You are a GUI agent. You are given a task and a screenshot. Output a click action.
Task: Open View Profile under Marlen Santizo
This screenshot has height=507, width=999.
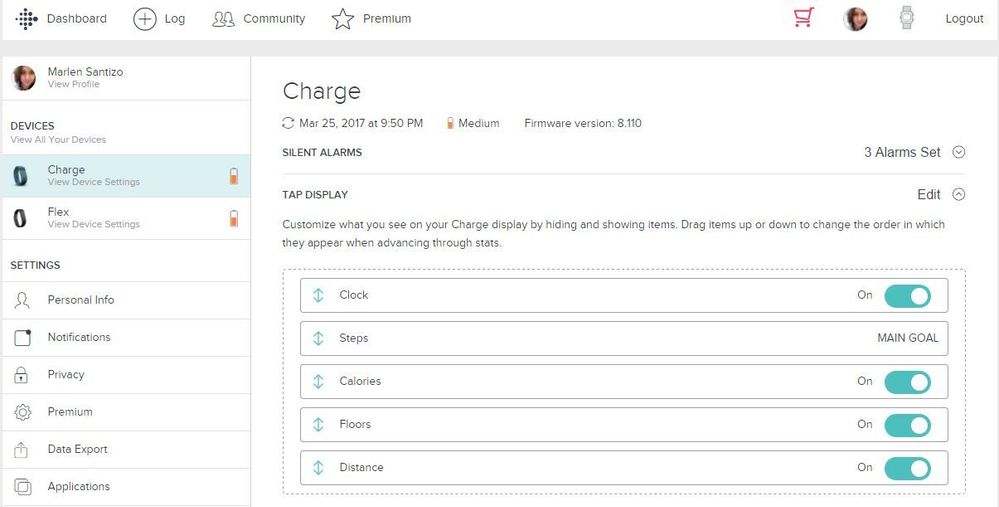[73, 85]
